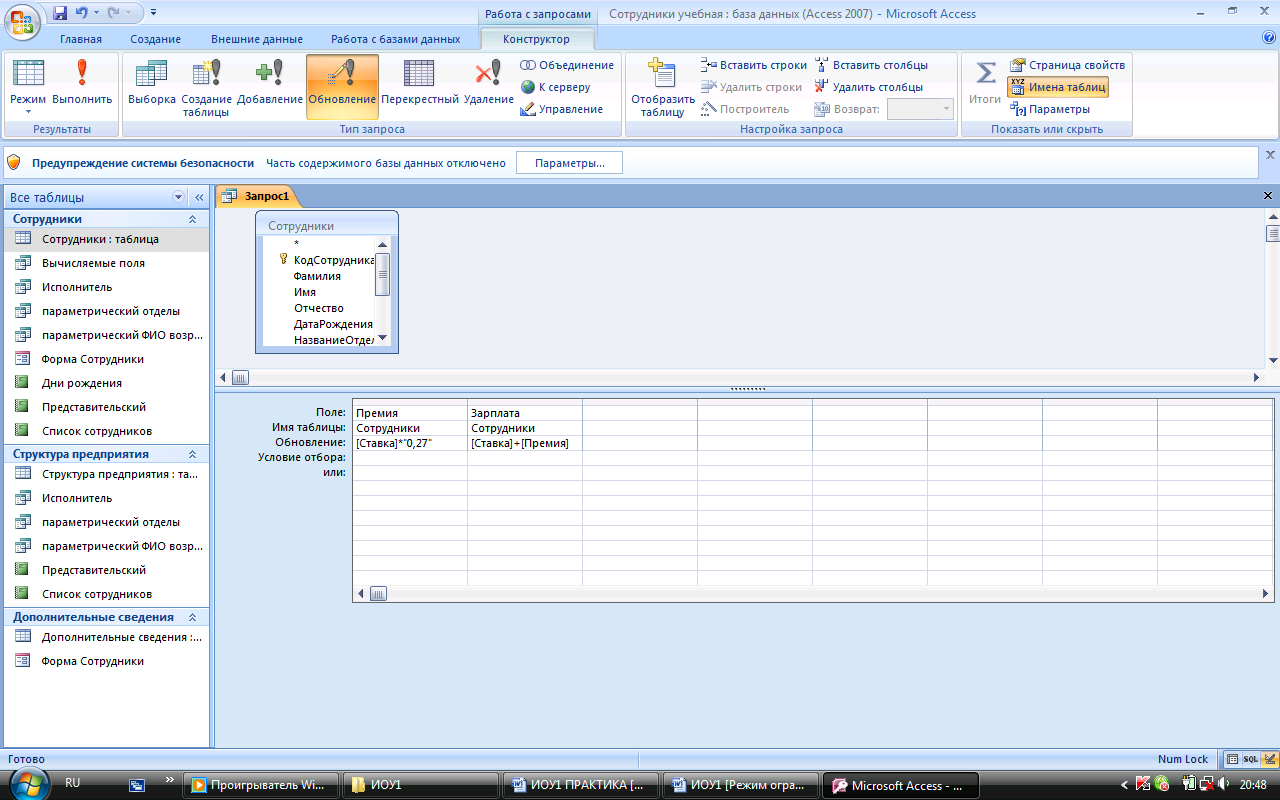Click К серверу pass-through query
Viewport: 1280px width, 800px height.
(555, 87)
